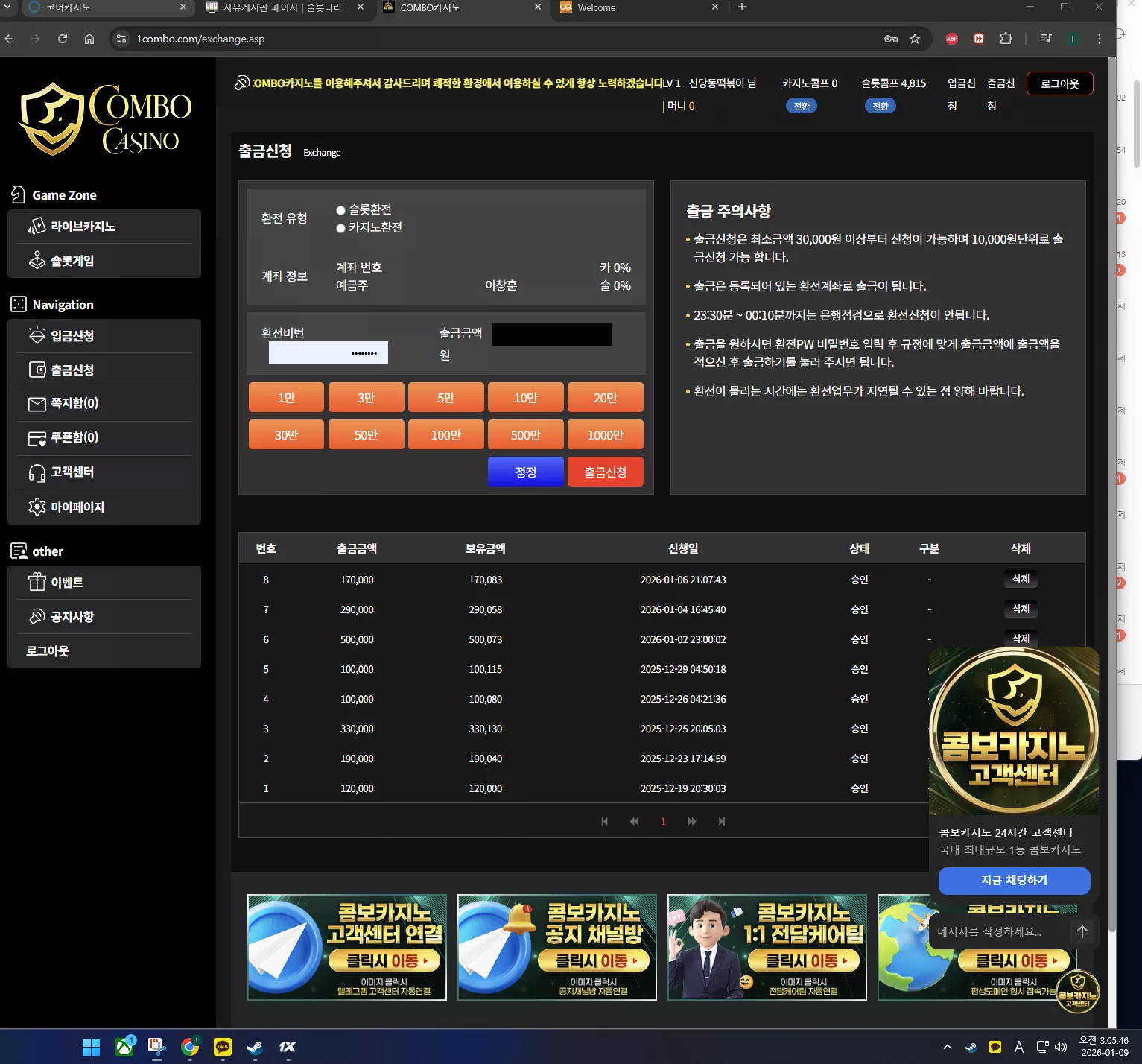Click the 로그아웃 button in the header

(x=1060, y=83)
